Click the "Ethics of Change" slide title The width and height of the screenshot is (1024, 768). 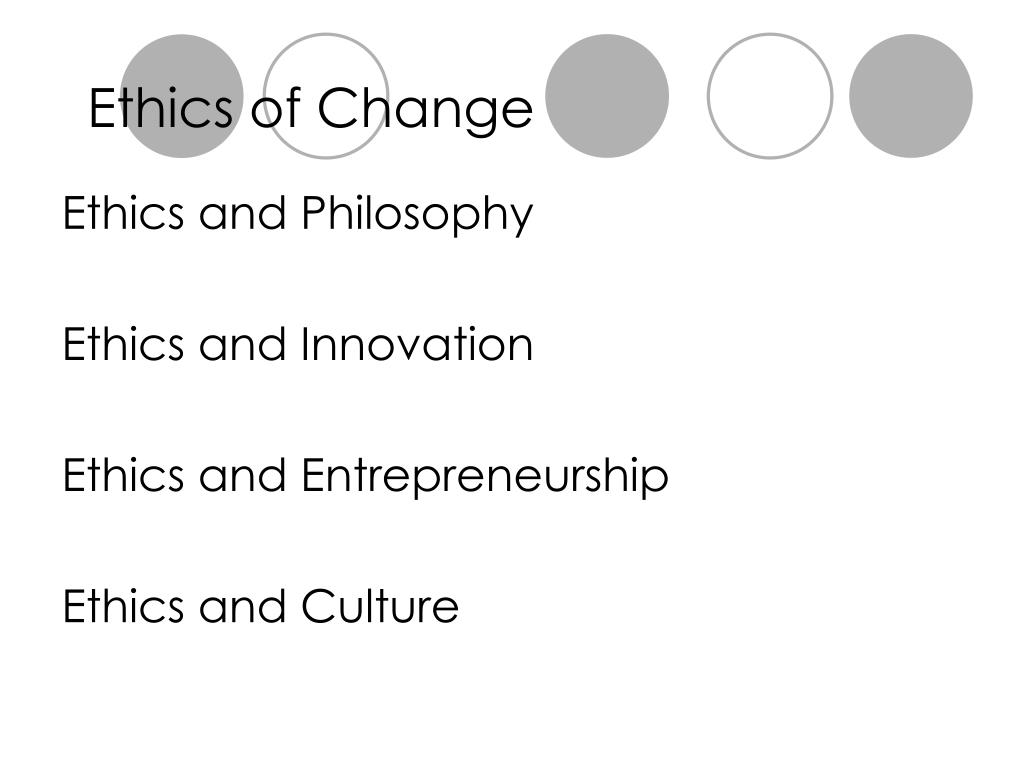[x=311, y=109]
